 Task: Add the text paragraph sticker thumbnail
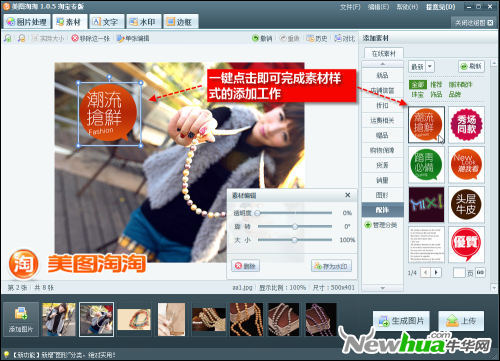click(426, 245)
